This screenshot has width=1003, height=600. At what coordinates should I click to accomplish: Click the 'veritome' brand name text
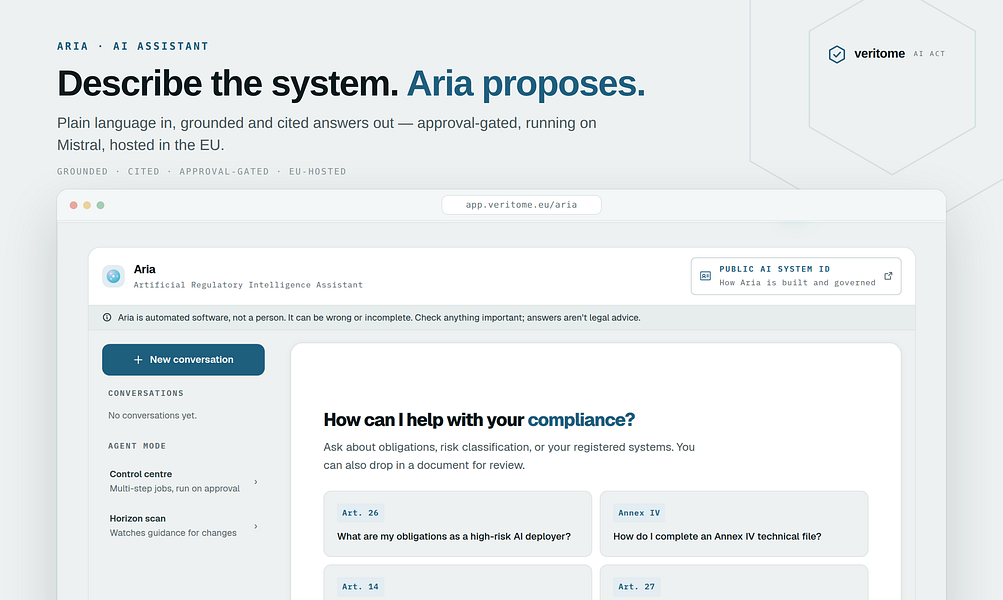[880, 54]
